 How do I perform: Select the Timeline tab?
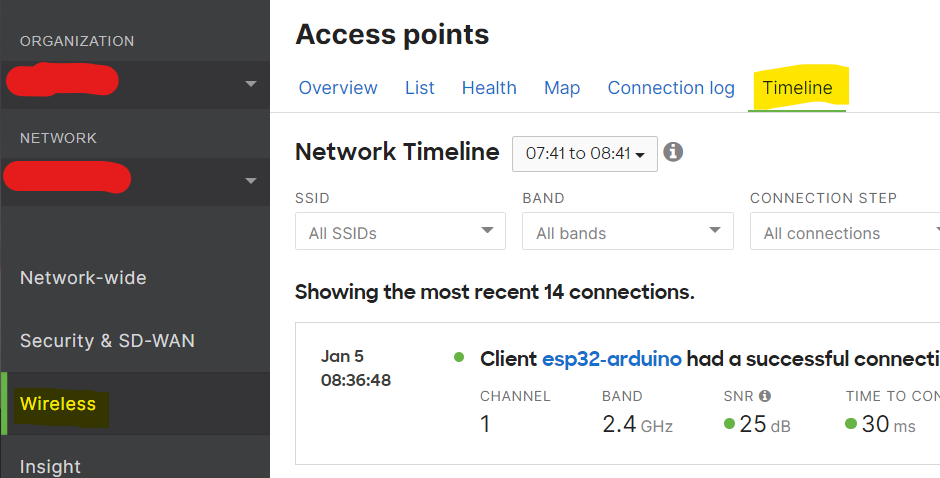(797, 88)
